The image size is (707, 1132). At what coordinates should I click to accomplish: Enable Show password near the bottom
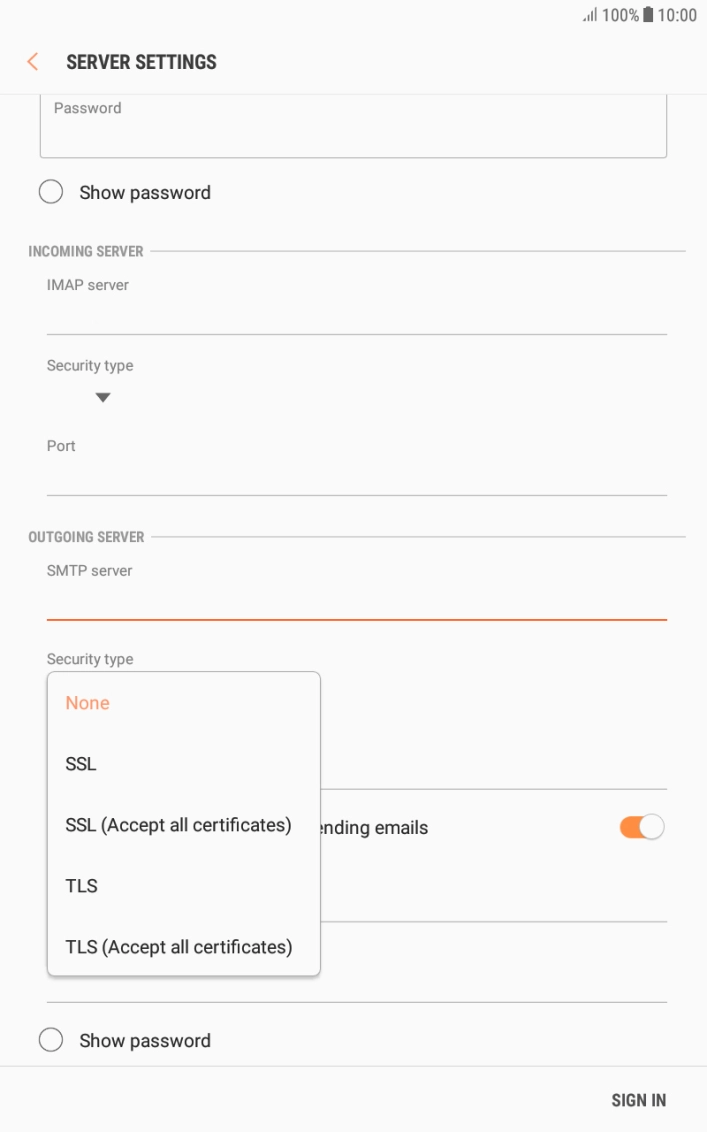pos(51,1040)
